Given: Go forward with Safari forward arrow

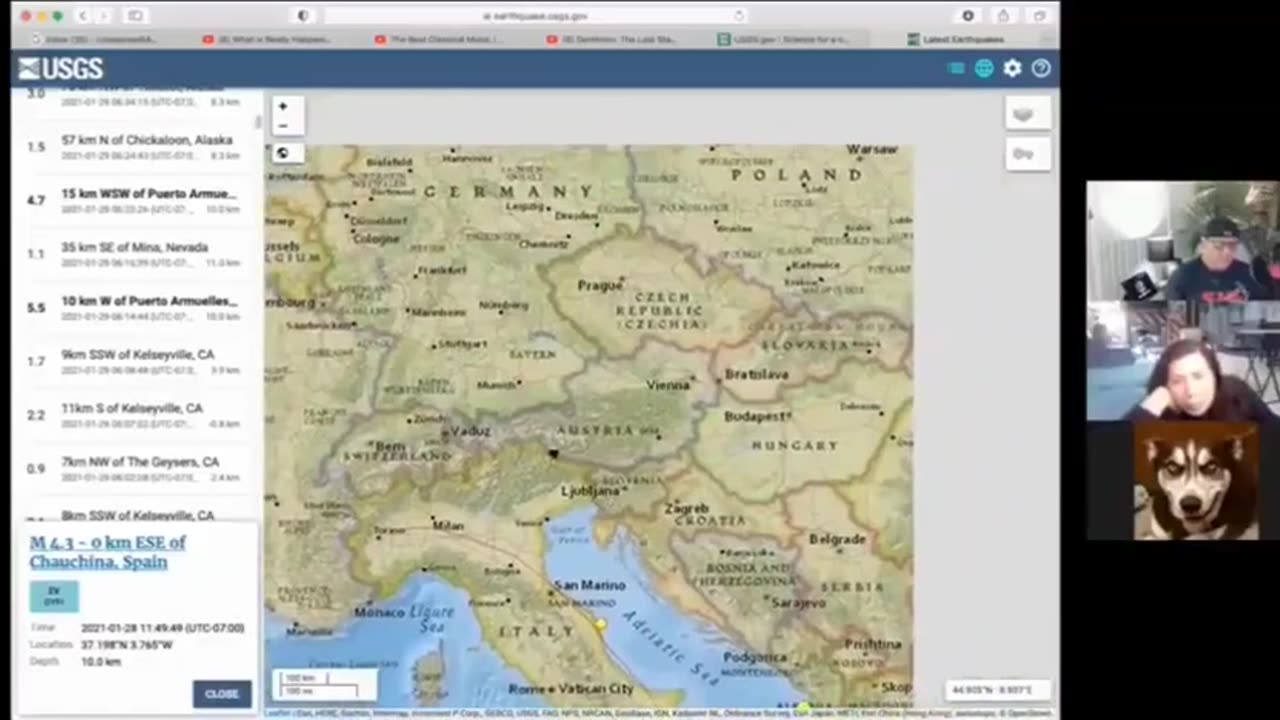Looking at the screenshot, I should pyautogui.click(x=104, y=16).
